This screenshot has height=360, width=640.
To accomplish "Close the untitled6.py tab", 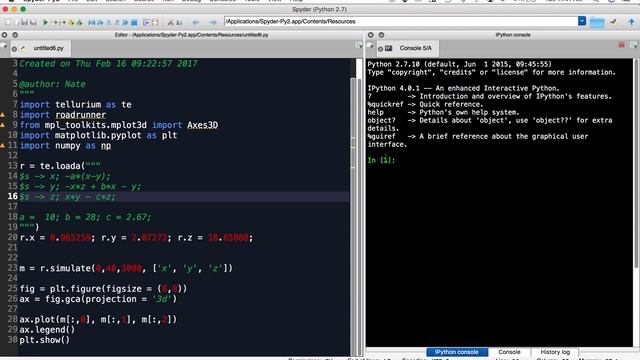I will click(14, 49).
